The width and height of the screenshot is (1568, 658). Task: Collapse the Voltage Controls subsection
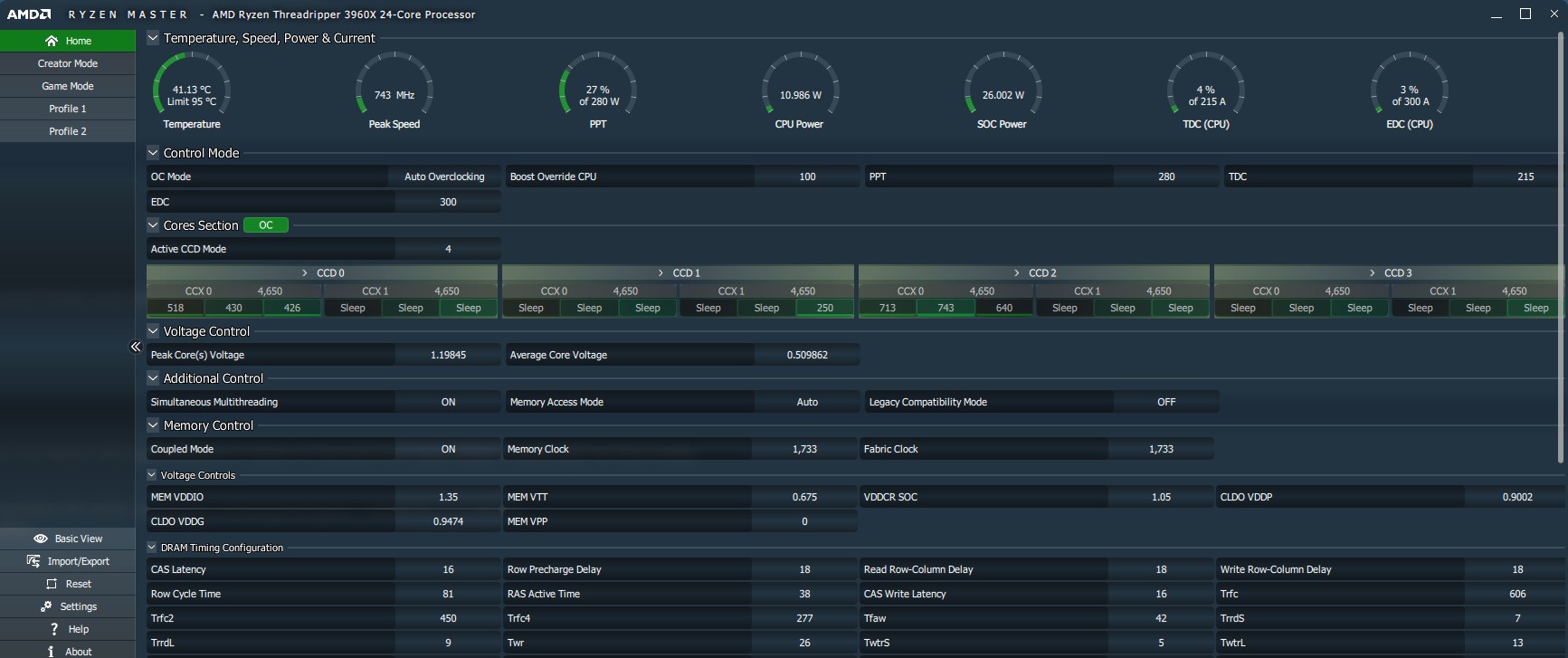(x=152, y=475)
